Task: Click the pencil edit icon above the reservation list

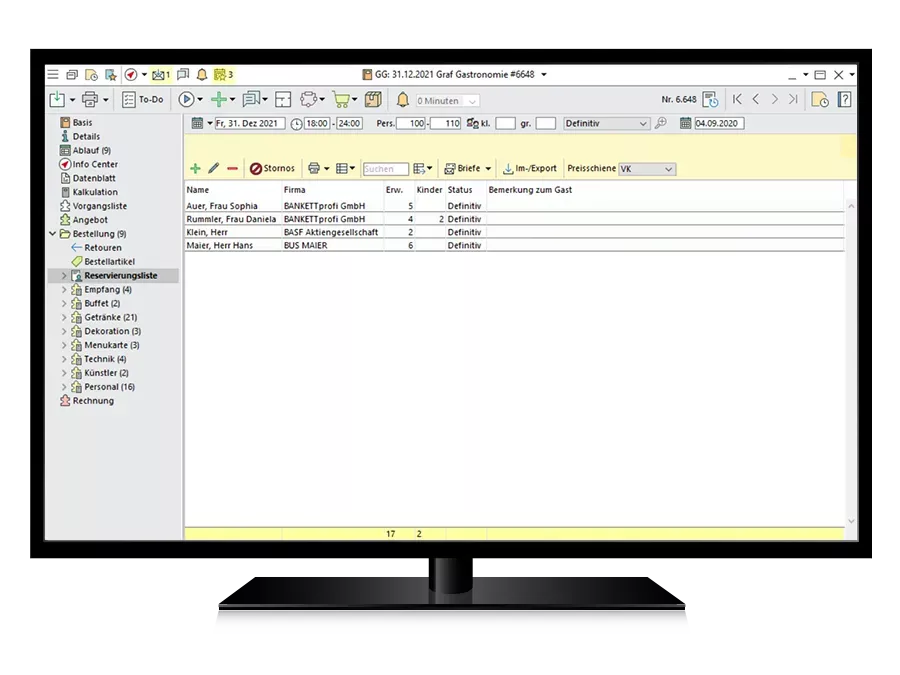Action: pos(213,169)
